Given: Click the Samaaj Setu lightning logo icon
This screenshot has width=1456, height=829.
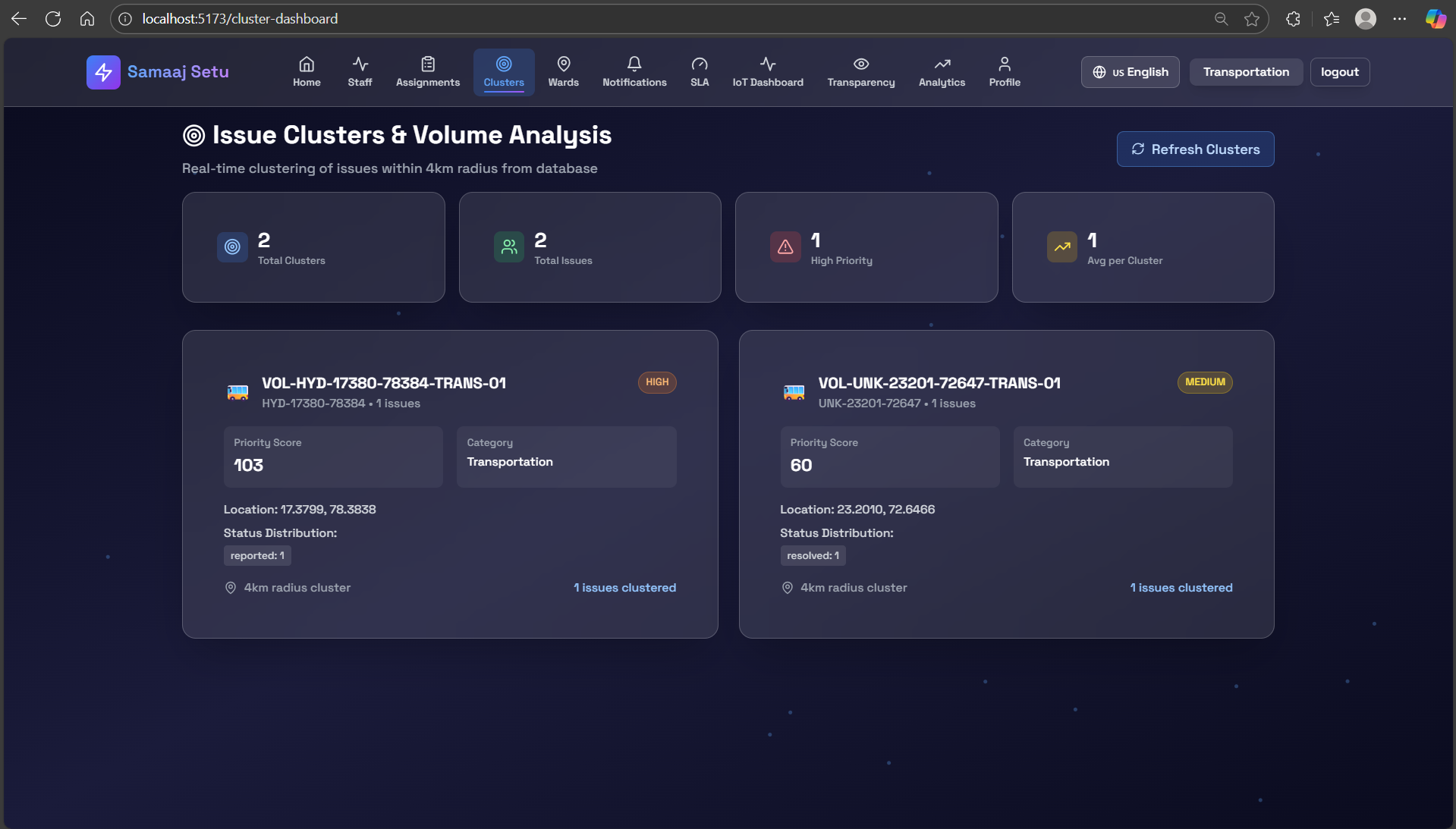Looking at the screenshot, I should [x=103, y=72].
